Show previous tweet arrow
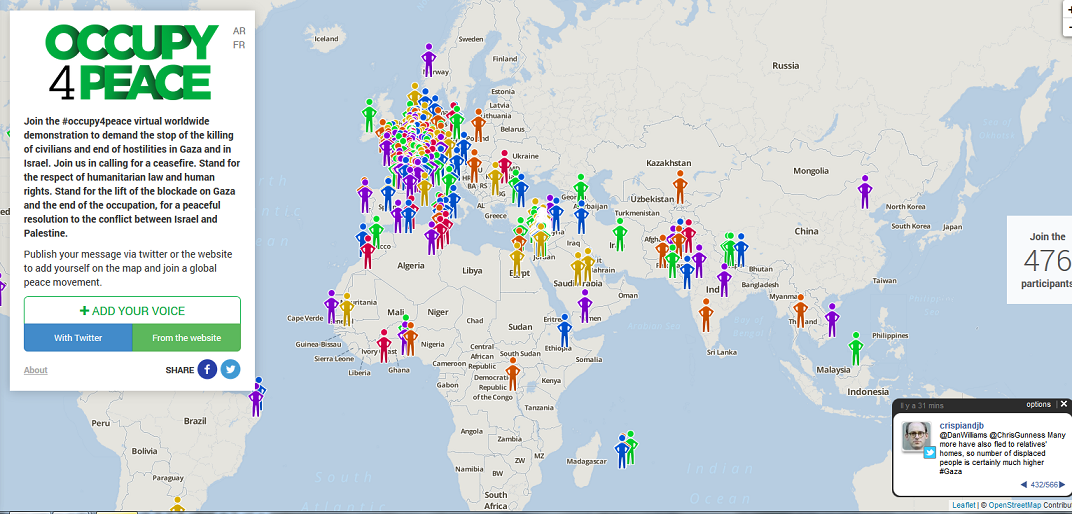 point(1023,485)
